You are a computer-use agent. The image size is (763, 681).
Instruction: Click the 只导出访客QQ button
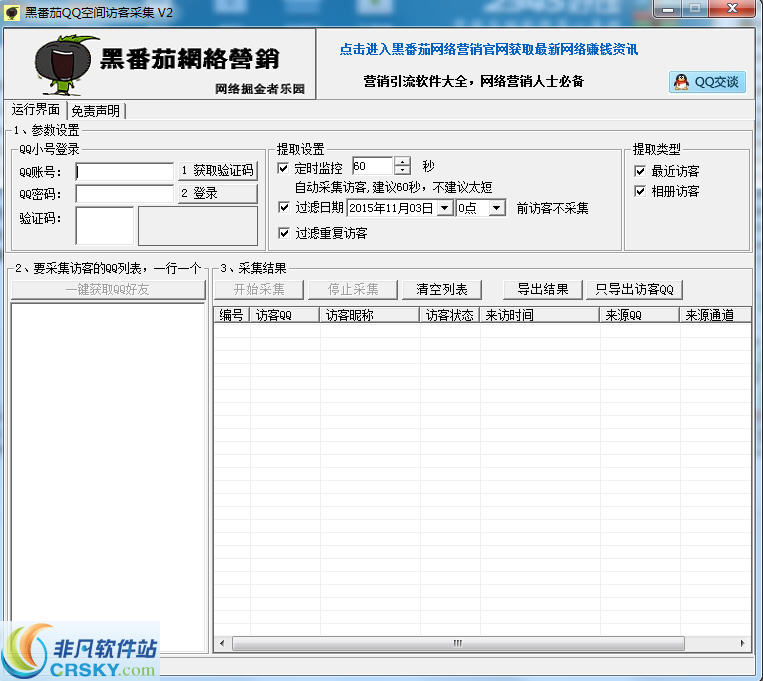[x=635, y=290]
